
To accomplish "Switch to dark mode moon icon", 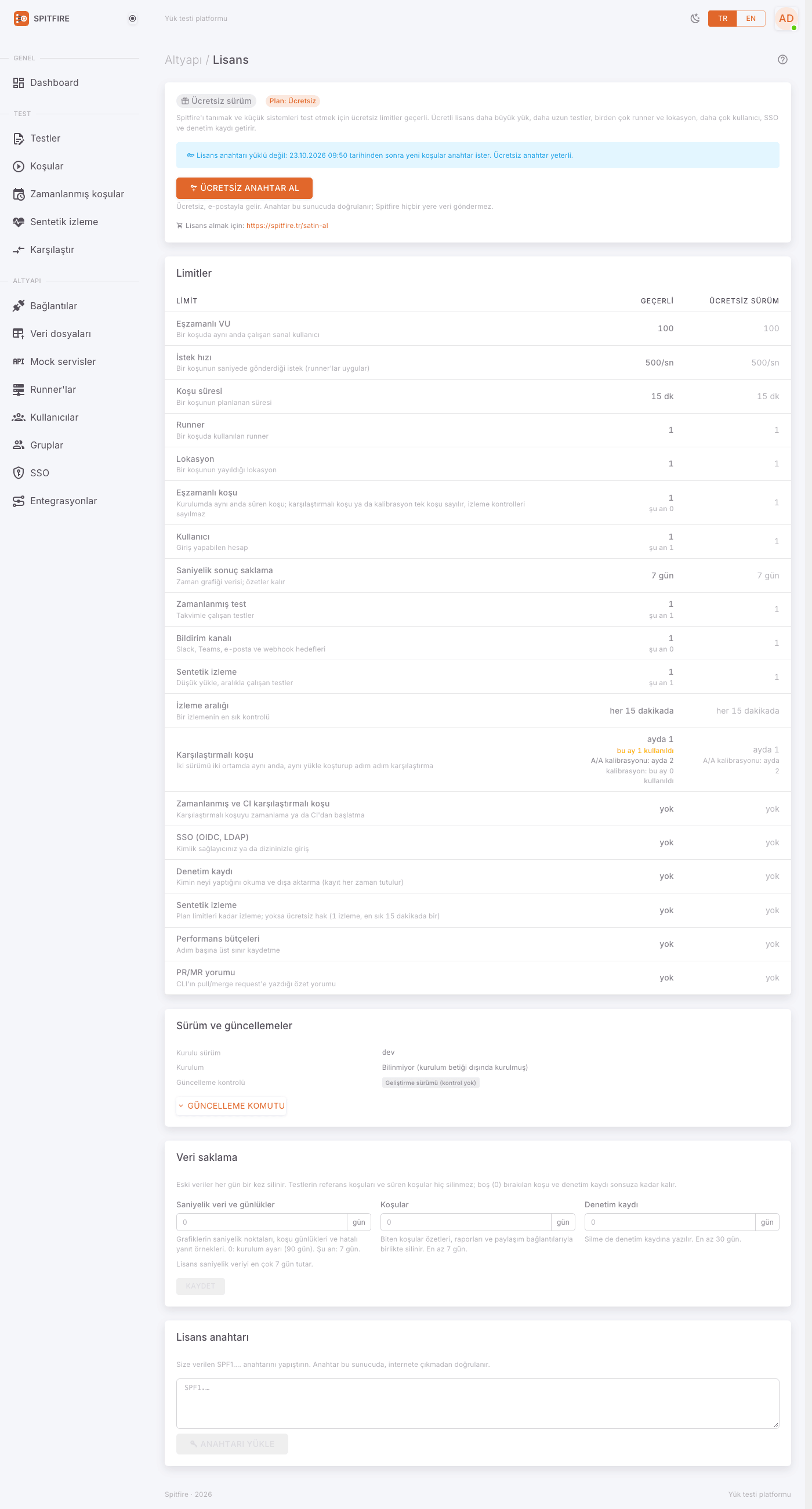I will pyautogui.click(x=695, y=19).
